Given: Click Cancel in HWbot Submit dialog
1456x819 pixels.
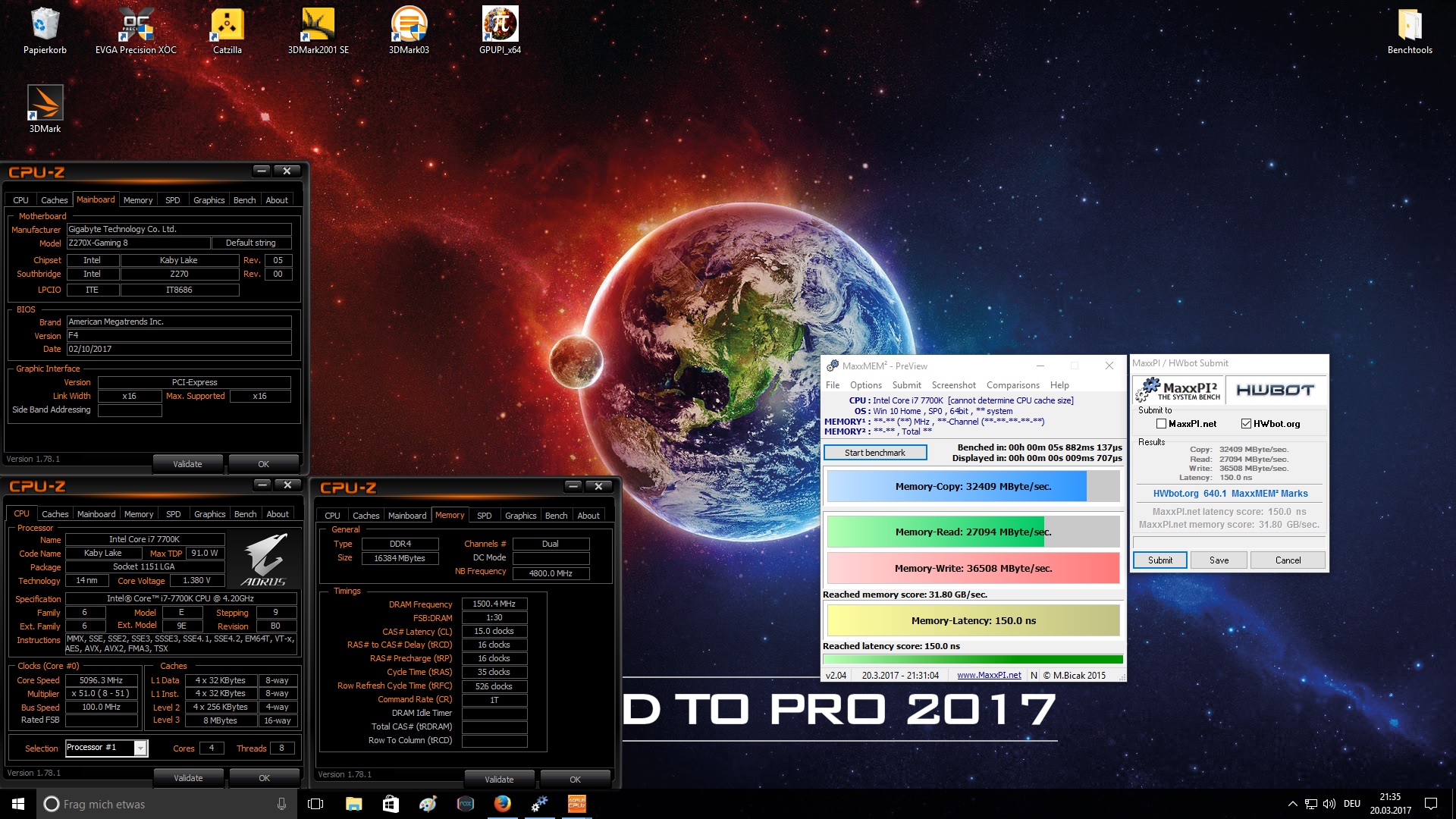Looking at the screenshot, I should [1288, 560].
